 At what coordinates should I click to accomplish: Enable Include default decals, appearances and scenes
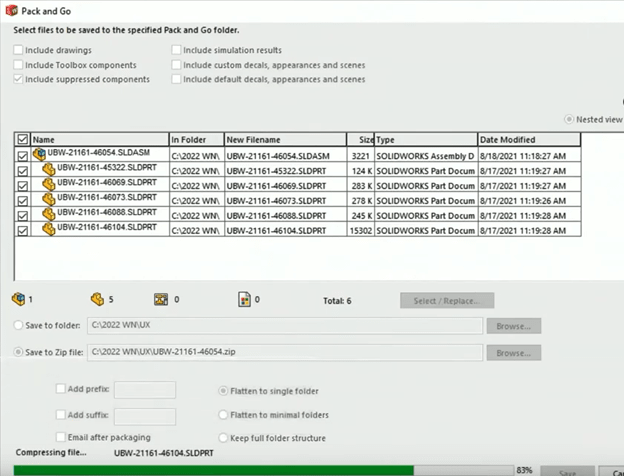pyautogui.click(x=176, y=79)
